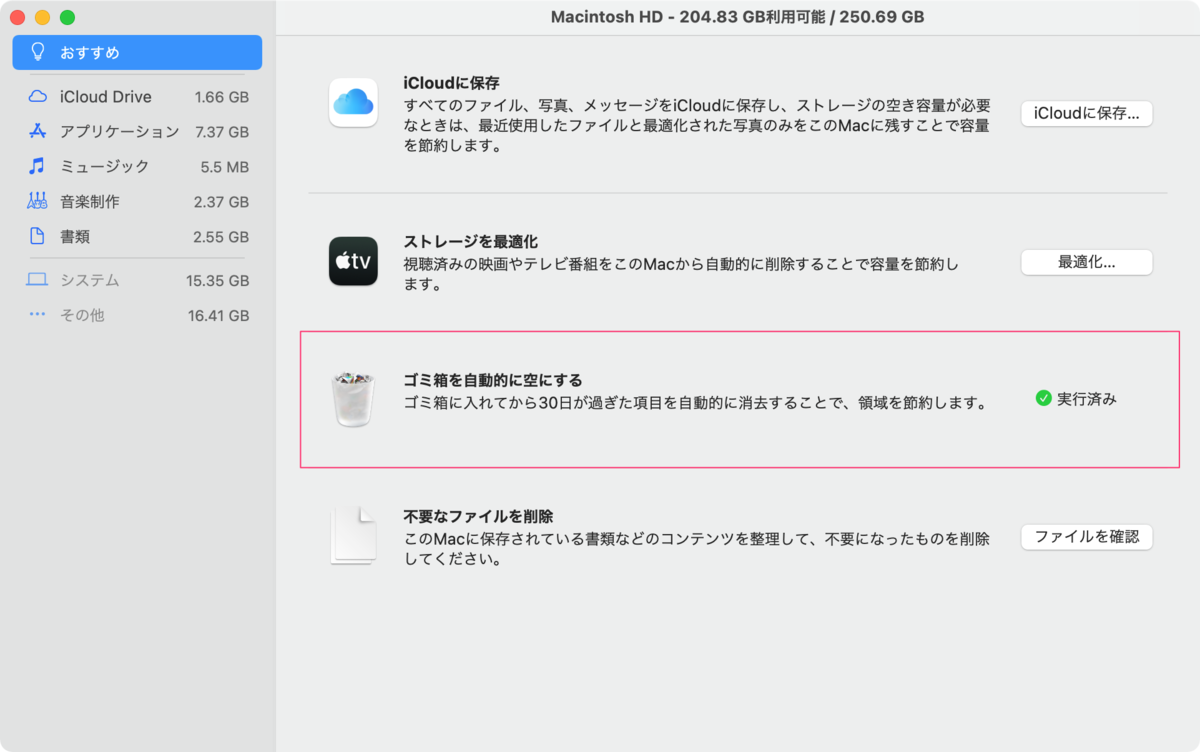Image resolution: width=1200 pixels, height=752 pixels.
Task: Click the ストレージを最適化 heading
Action: tap(471, 241)
